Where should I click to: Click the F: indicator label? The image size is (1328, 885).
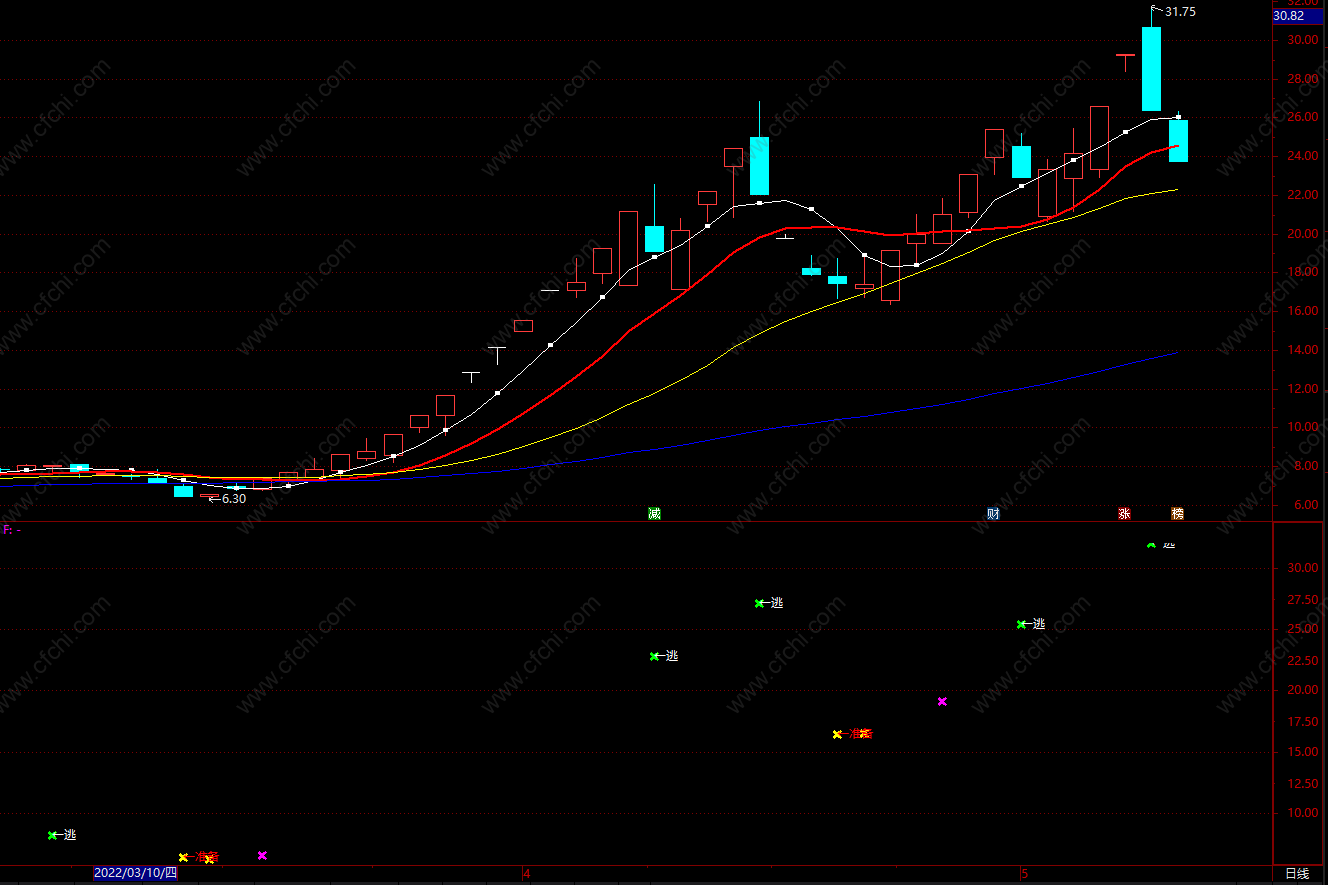click(x=12, y=530)
